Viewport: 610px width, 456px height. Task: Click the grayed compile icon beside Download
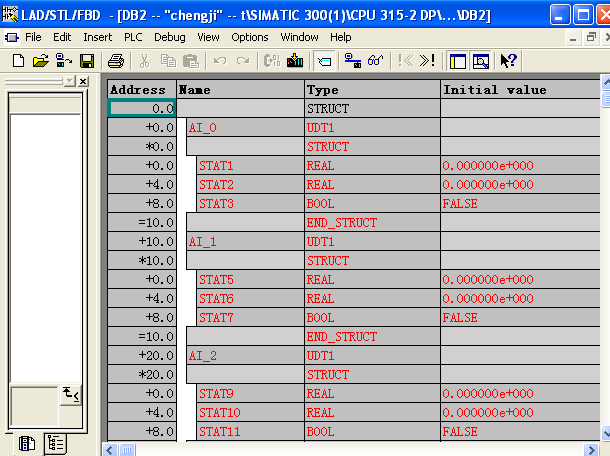[272, 61]
